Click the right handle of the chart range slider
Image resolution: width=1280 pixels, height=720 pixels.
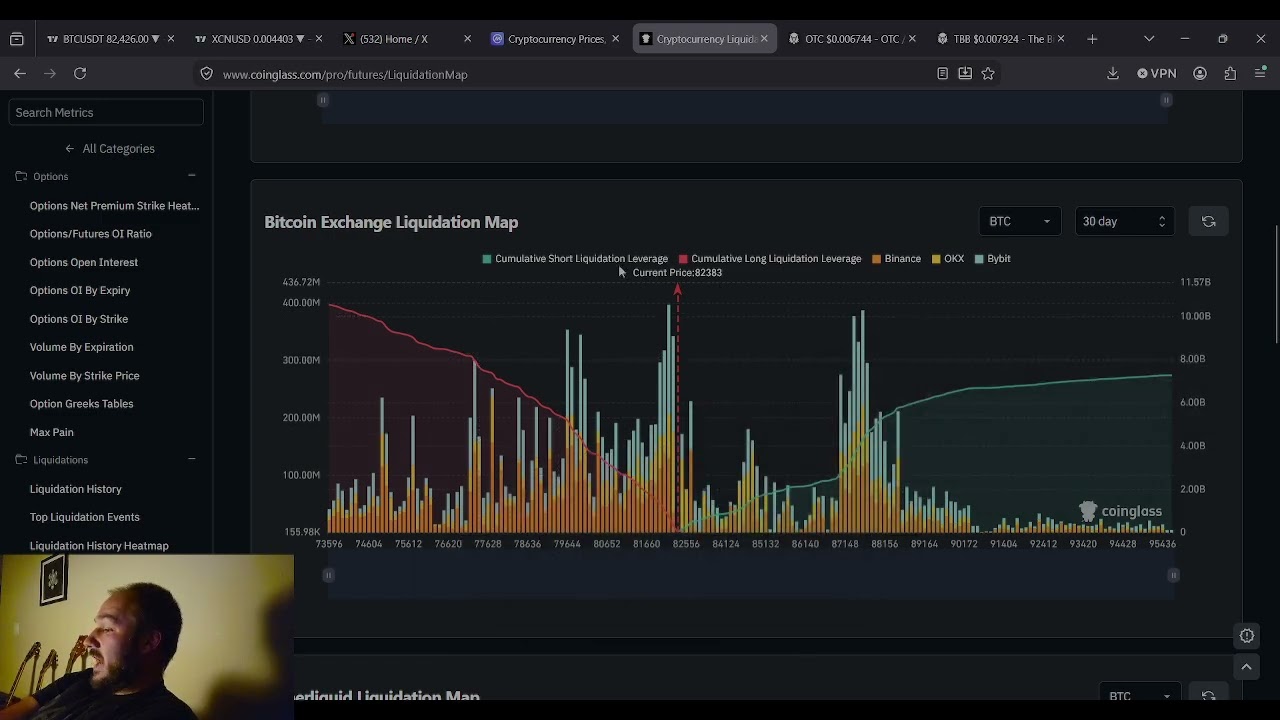1173,575
